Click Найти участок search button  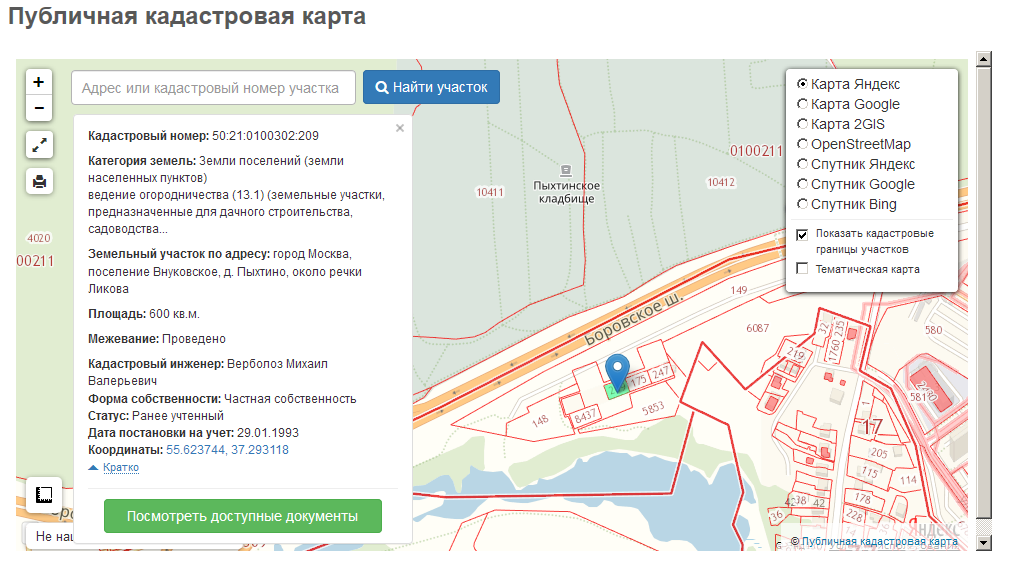[431, 87]
